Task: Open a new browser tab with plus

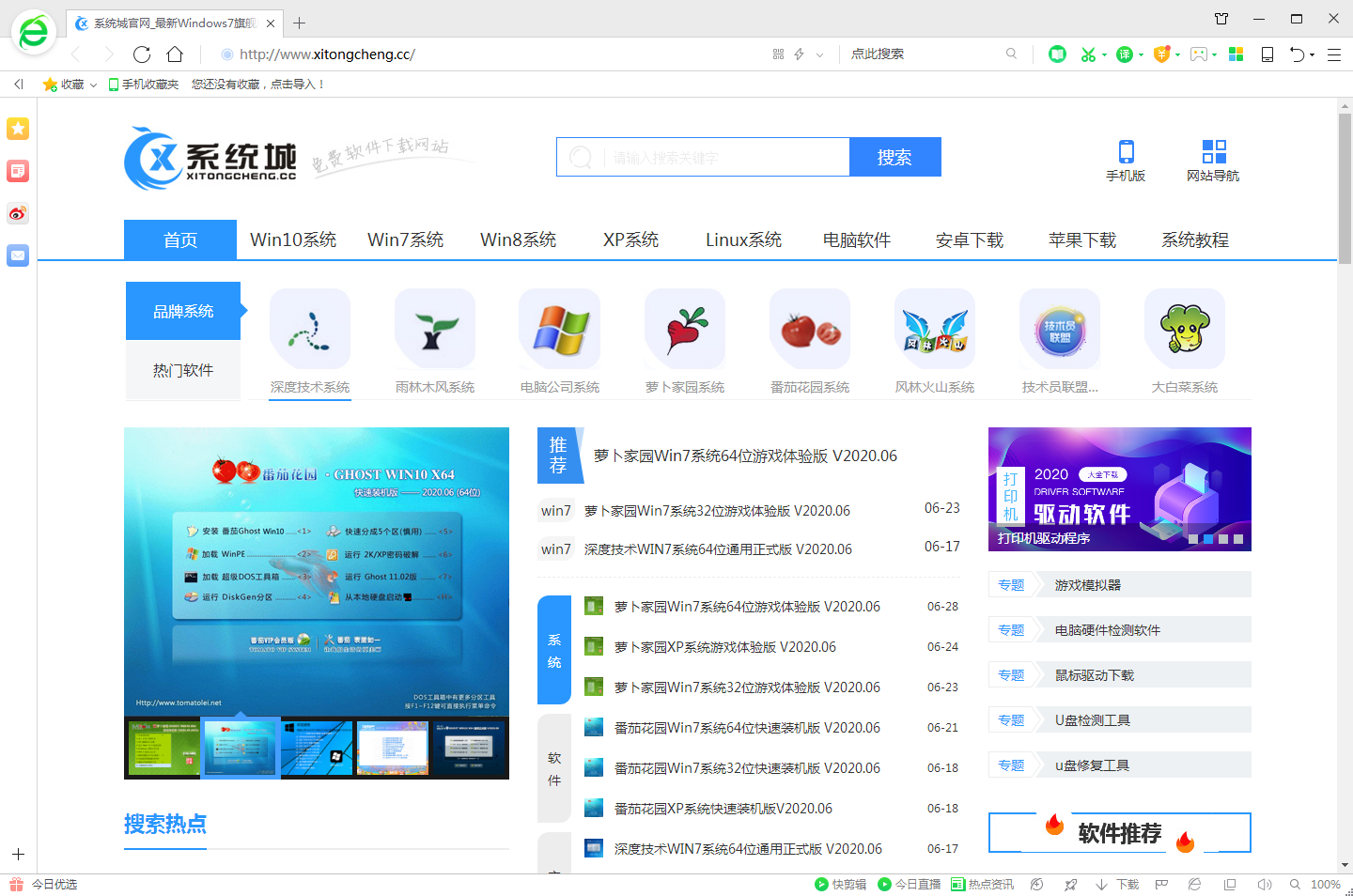Action: pos(300,23)
